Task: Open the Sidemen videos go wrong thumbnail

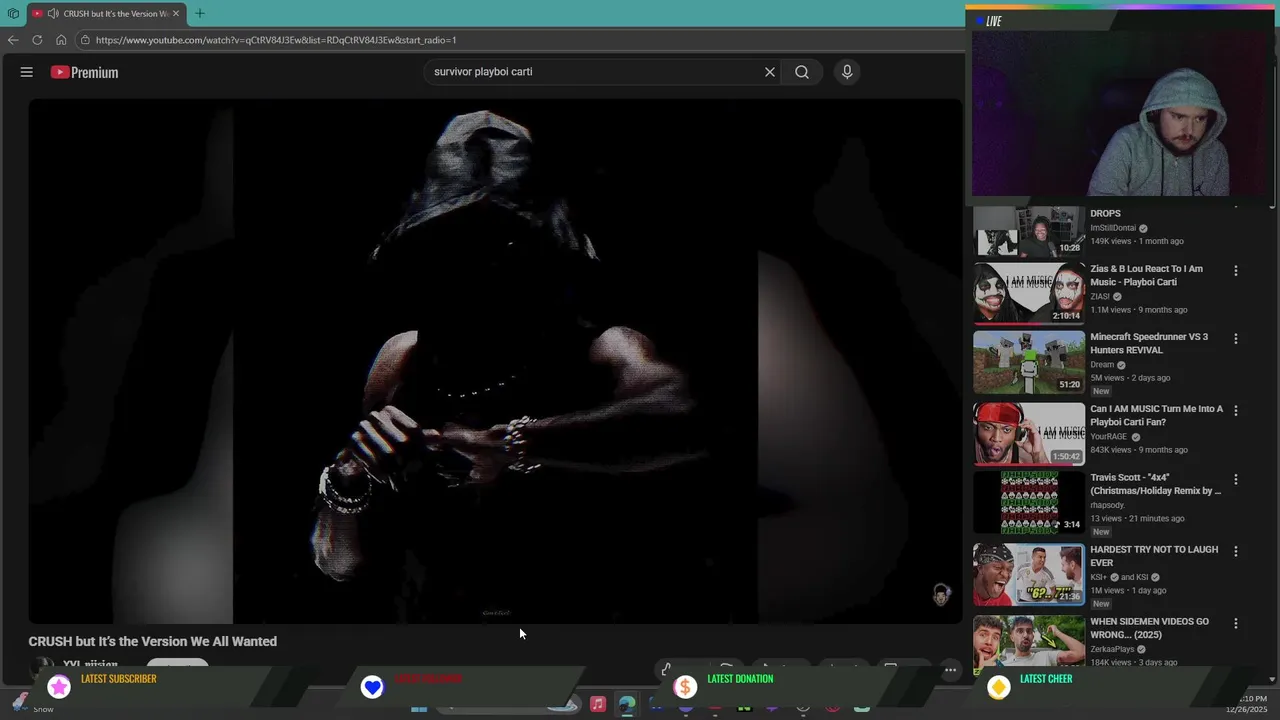Action: (x=1028, y=641)
